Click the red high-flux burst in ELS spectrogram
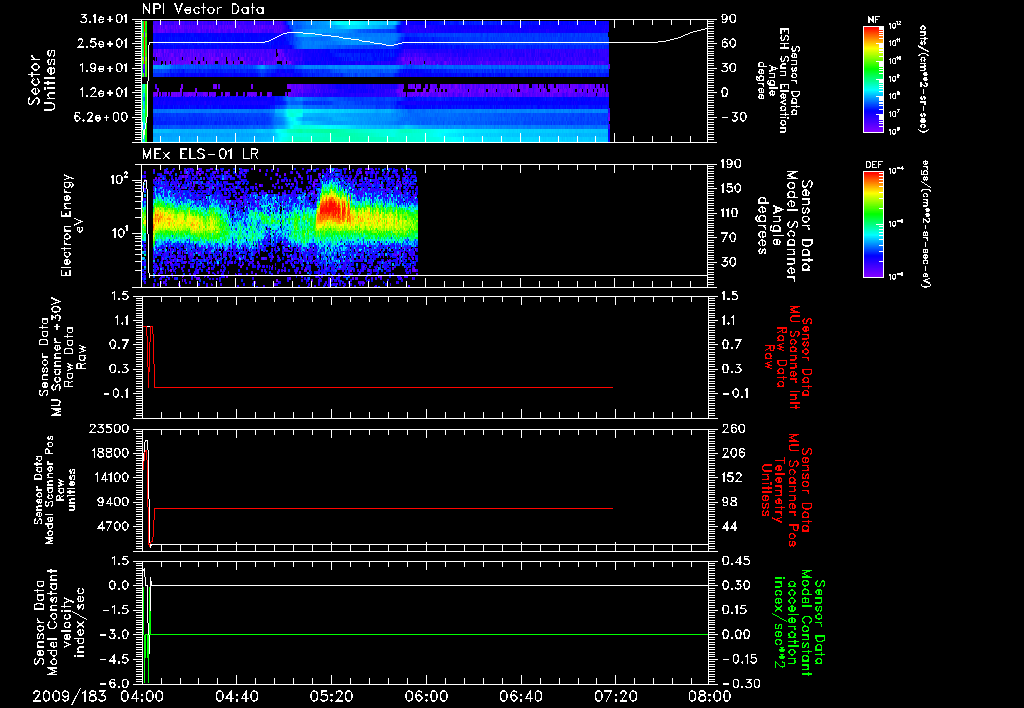 [x=333, y=208]
